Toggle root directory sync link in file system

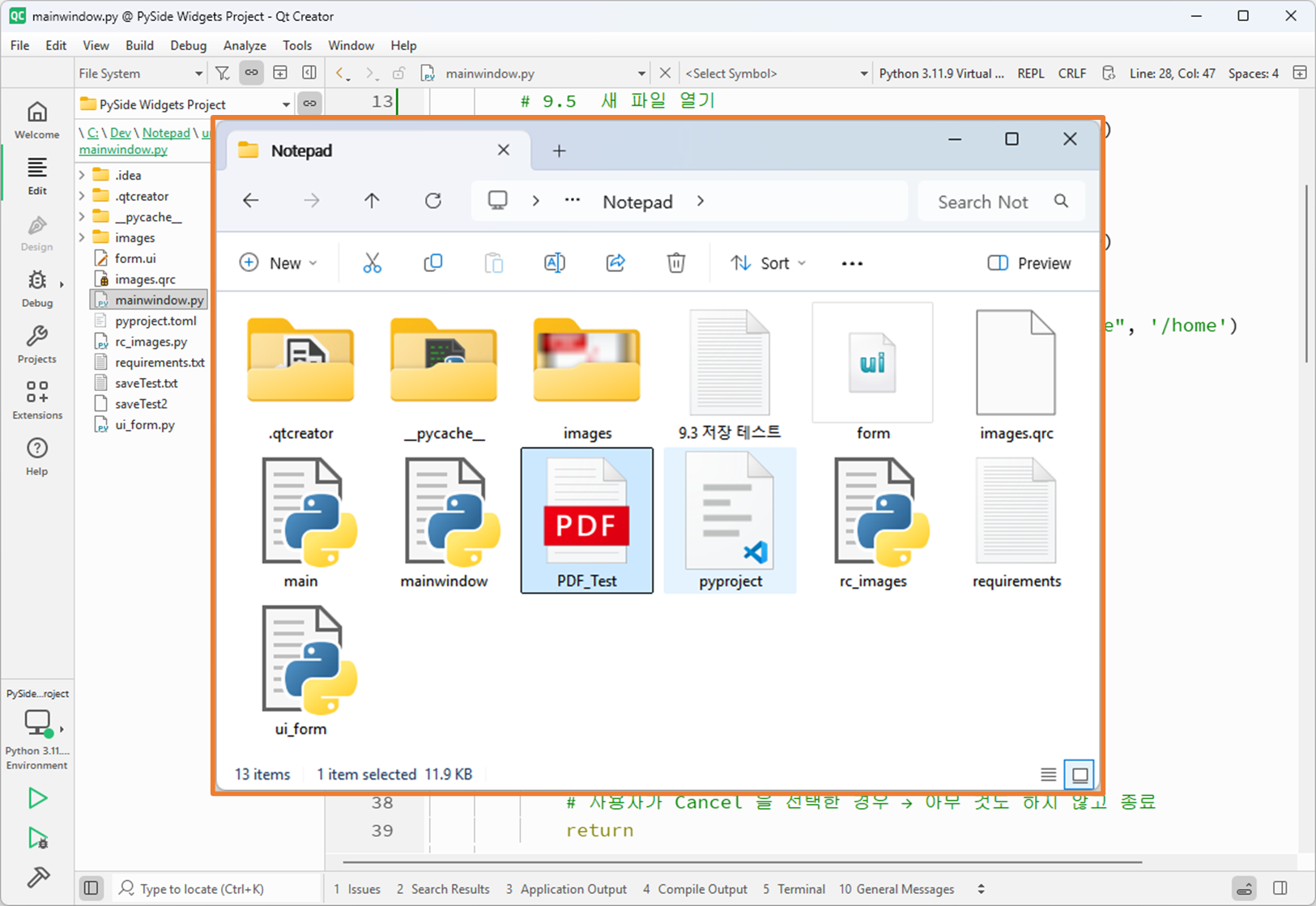(309, 104)
